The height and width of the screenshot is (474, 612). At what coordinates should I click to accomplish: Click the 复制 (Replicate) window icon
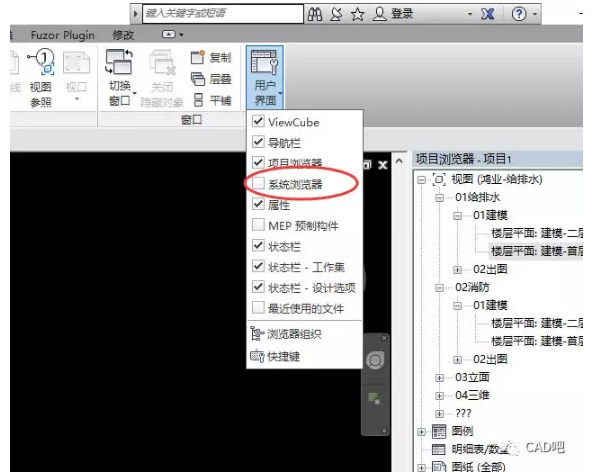(199, 59)
